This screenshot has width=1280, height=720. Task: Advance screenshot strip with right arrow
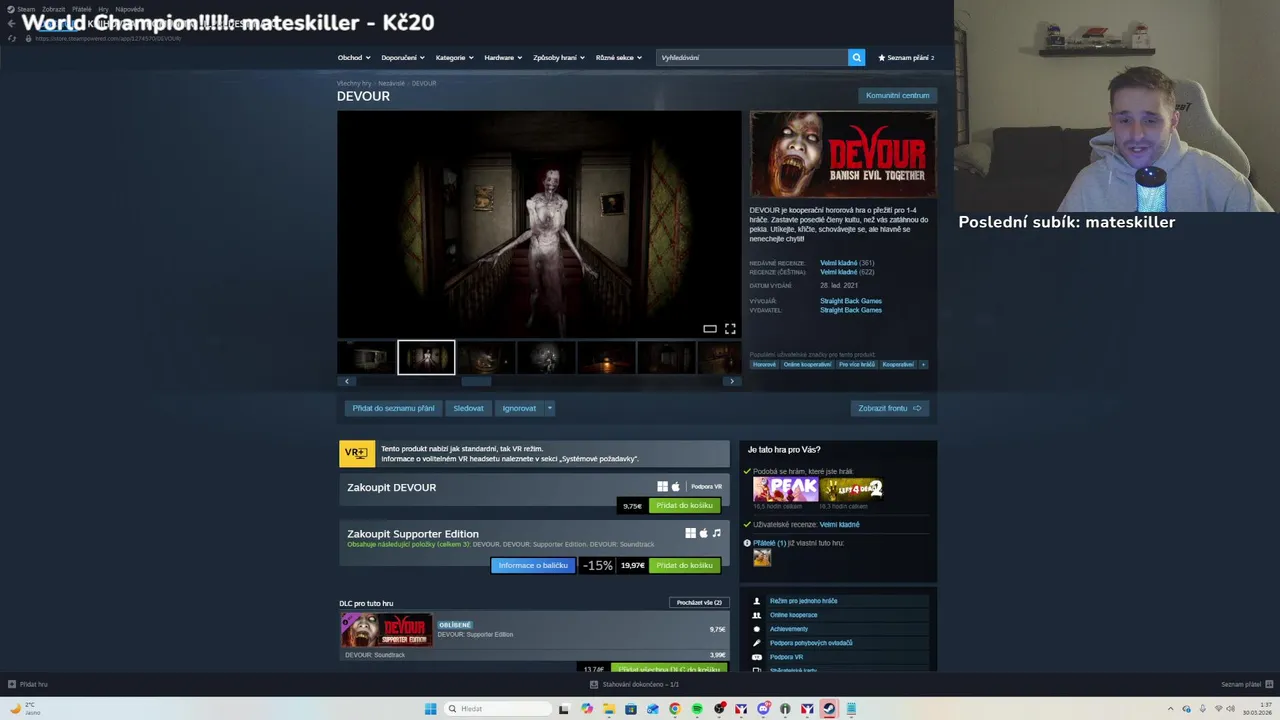tap(732, 381)
